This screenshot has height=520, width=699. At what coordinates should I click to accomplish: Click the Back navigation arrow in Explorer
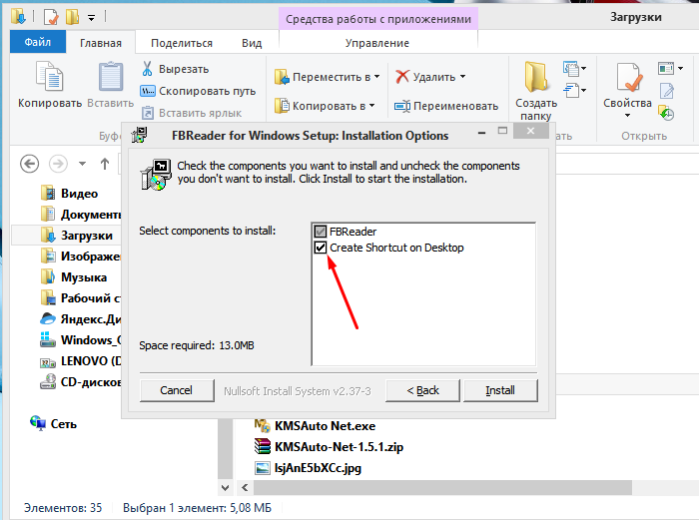(x=29, y=164)
